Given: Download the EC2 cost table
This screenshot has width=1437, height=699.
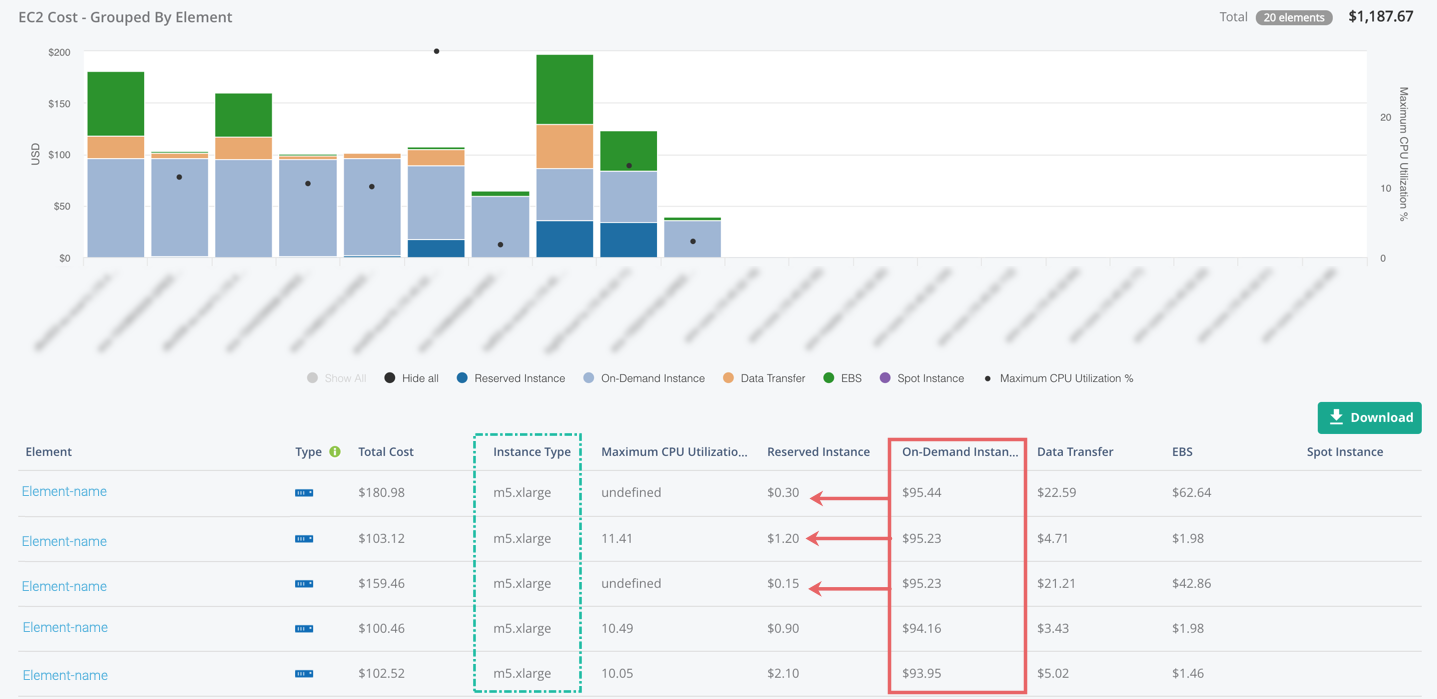Looking at the screenshot, I should point(1369,418).
